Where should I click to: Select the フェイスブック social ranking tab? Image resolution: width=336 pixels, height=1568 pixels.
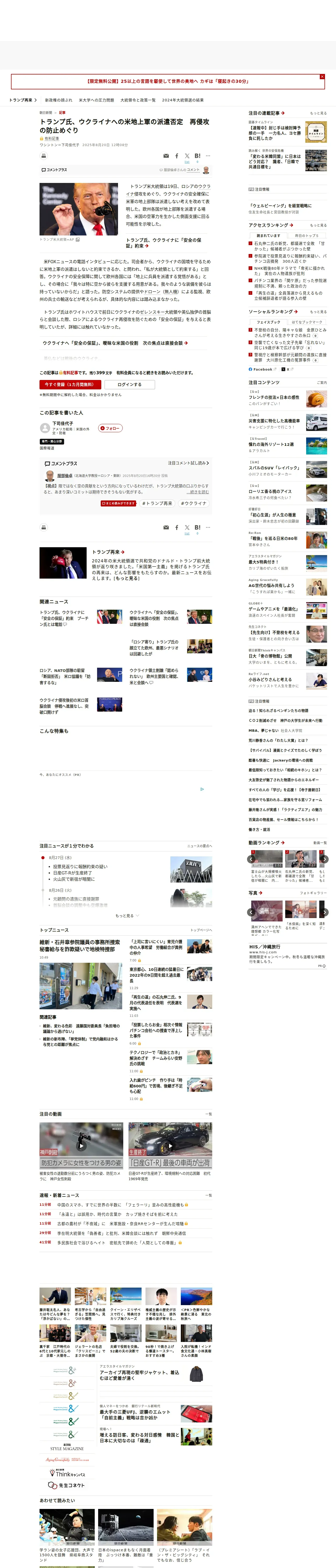click(268, 322)
